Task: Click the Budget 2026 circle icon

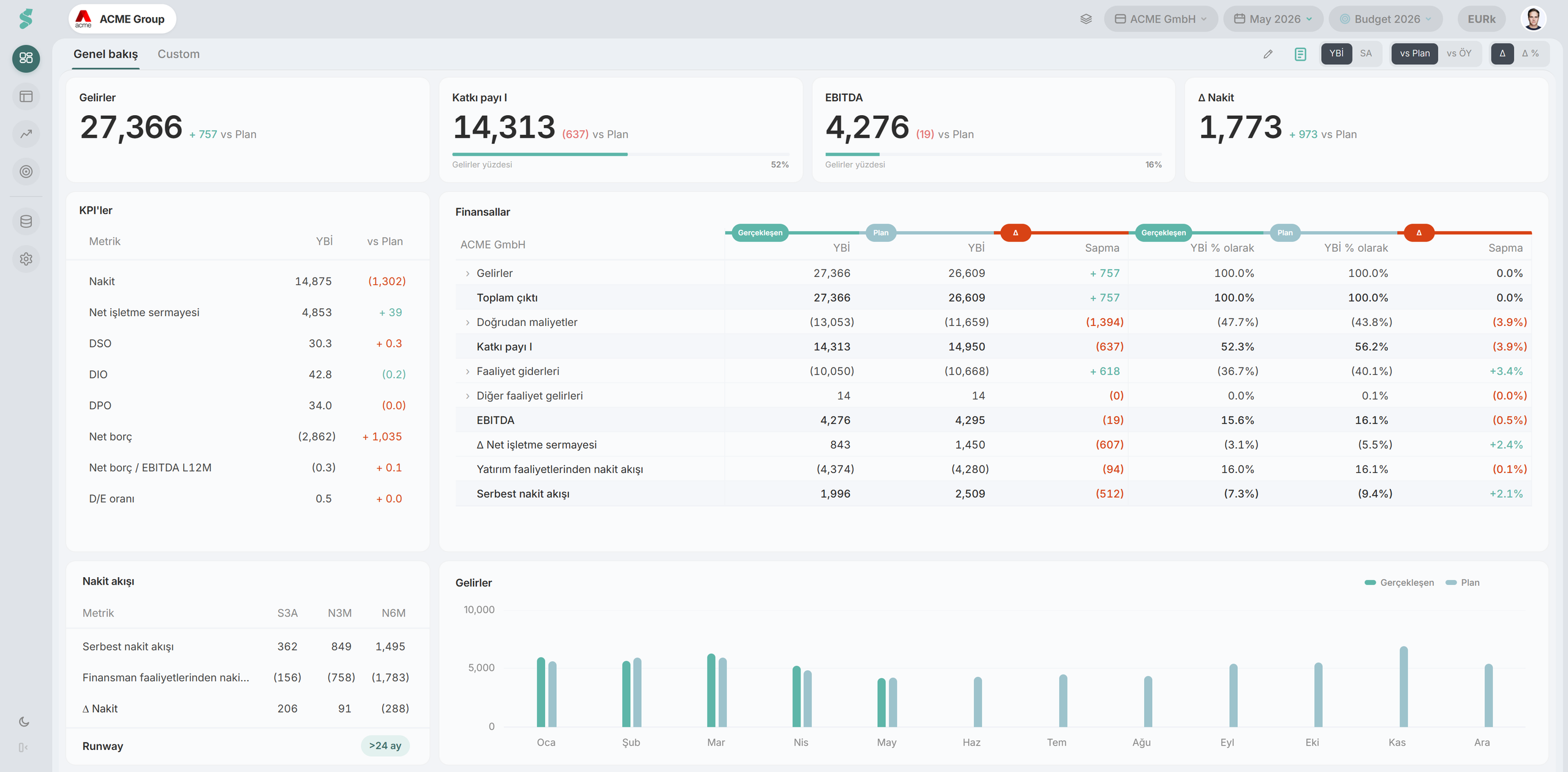Action: [1345, 19]
